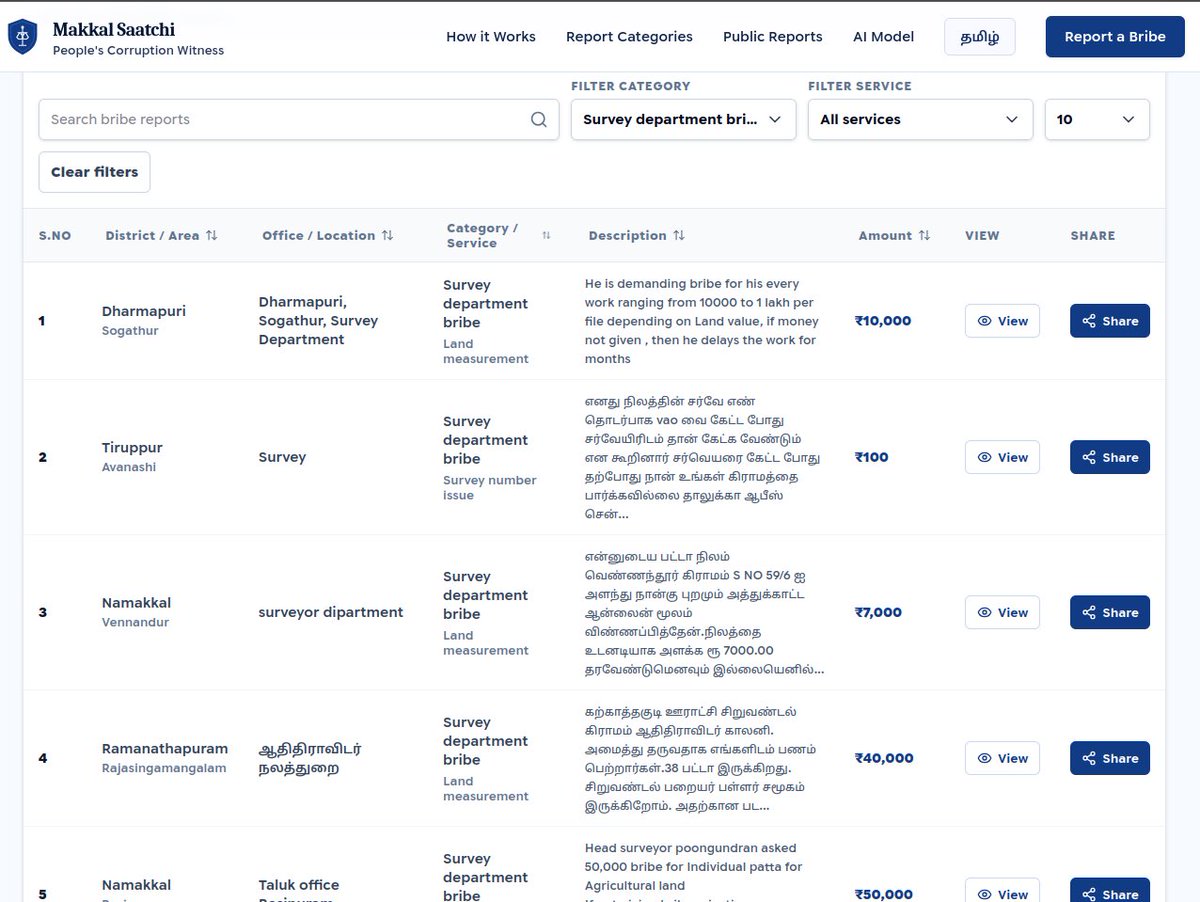View the Namakkal Vennandur report
This screenshot has width=1200, height=902.
pyautogui.click(x=1002, y=612)
